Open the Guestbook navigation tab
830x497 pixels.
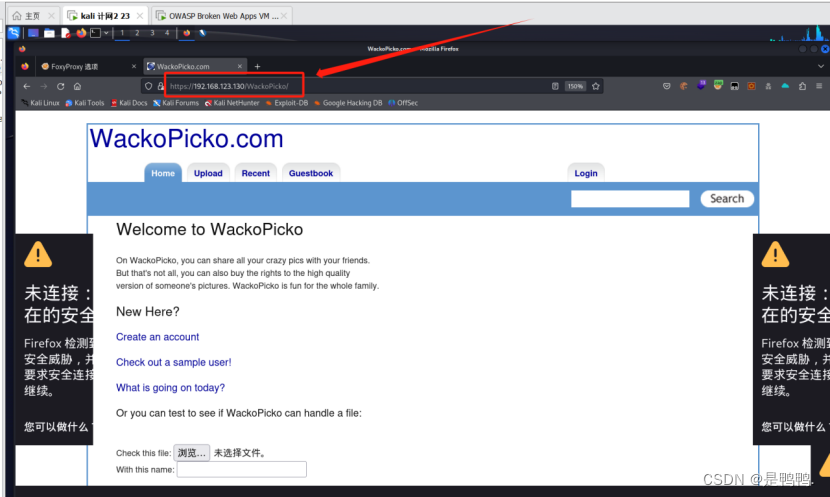pyautogui.click(x=311, y=173)
